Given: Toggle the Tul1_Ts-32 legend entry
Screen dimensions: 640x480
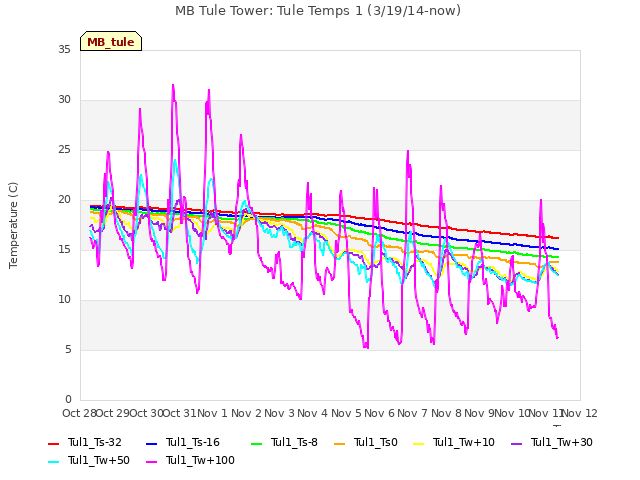Looking at the screenshot, I should click(x=85, y=442).
